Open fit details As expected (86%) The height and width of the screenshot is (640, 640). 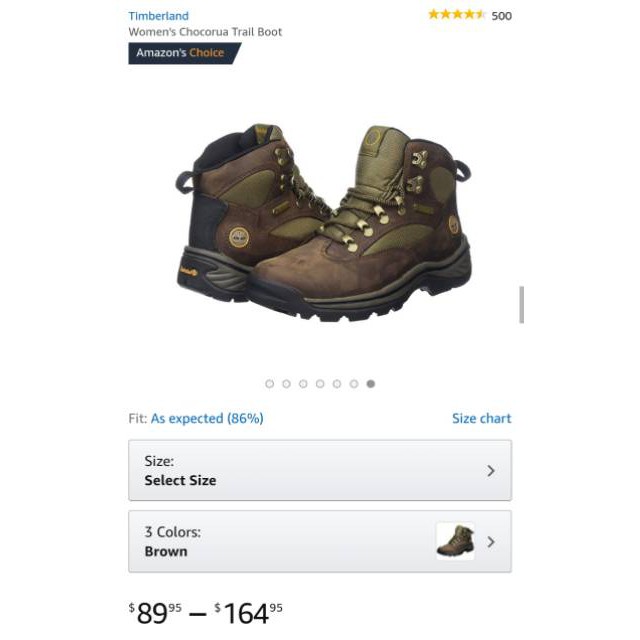[x=207, y=418]
